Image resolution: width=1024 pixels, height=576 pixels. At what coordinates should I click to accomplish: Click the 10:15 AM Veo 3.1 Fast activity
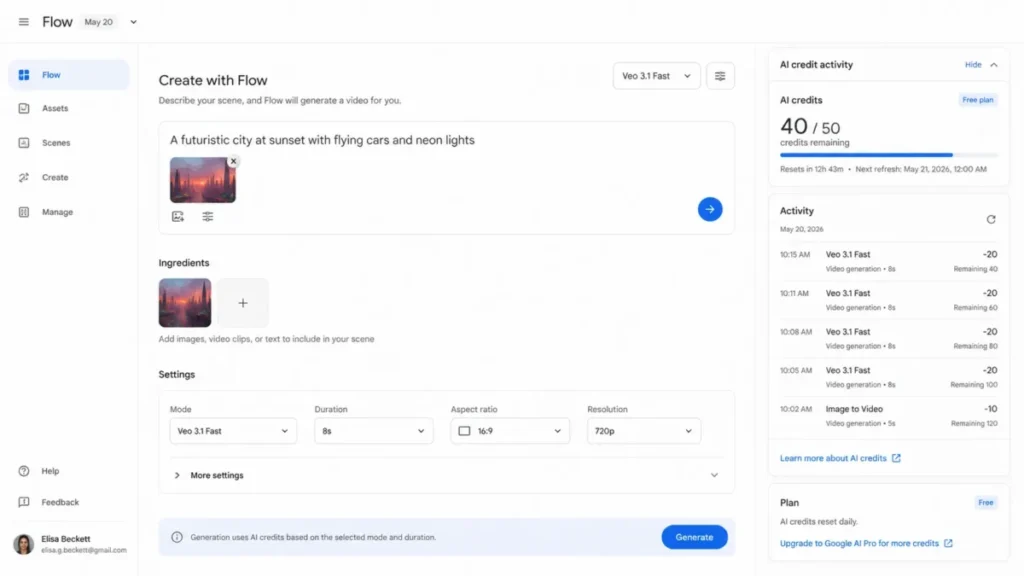click(889, 261)
